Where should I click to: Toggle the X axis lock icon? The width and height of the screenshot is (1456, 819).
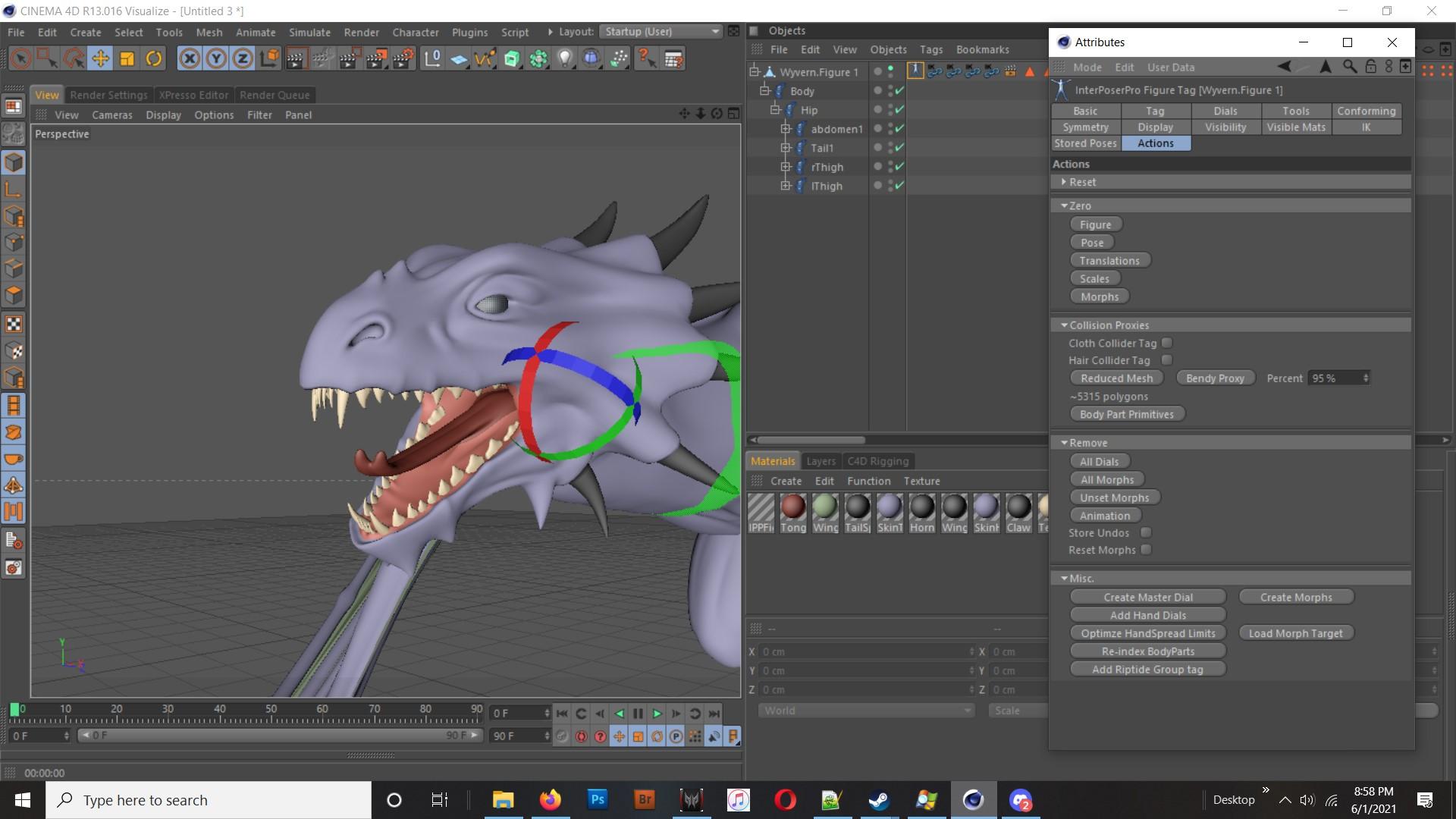190,58
